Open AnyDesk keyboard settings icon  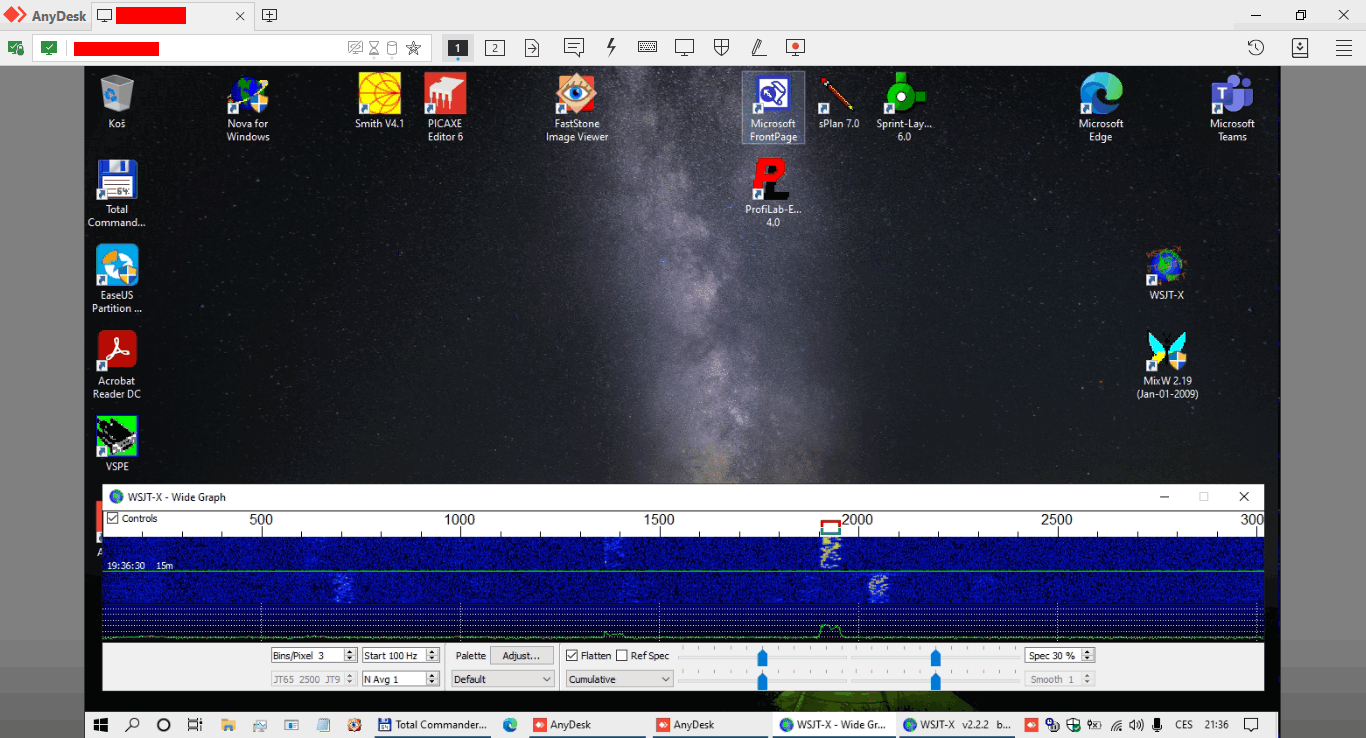pos(647,47)
